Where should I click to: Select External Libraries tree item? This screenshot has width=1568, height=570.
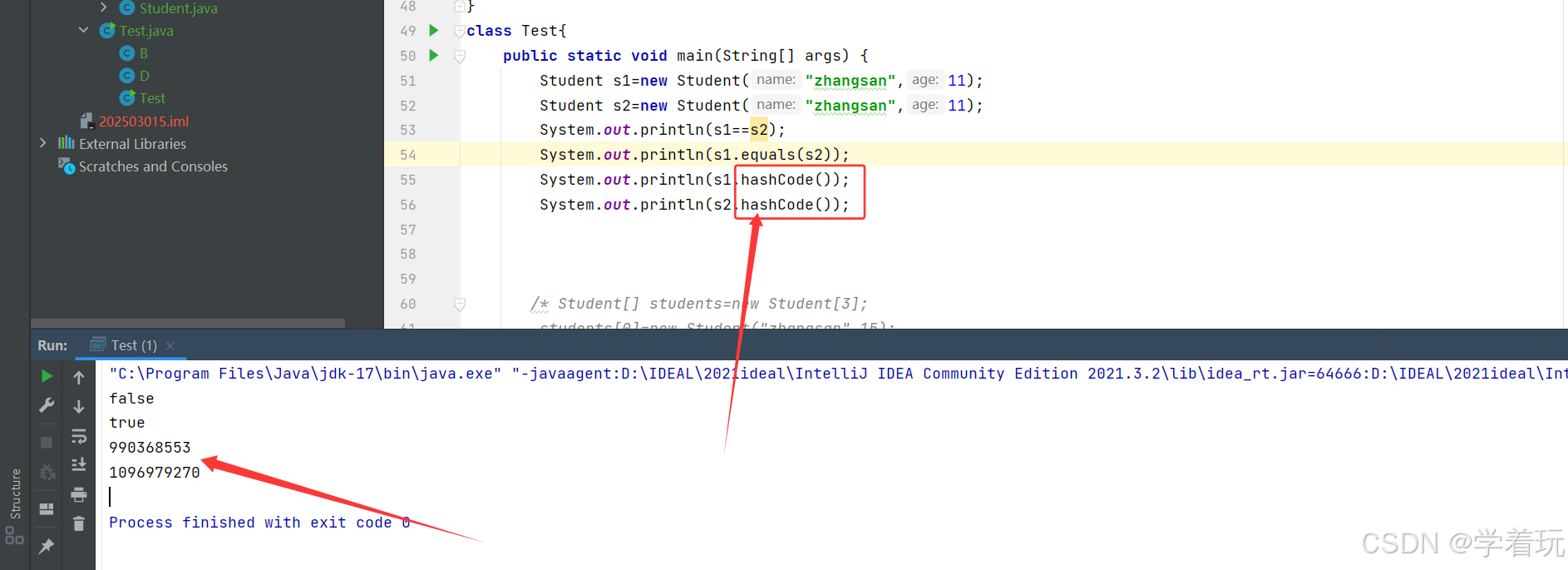(x=132, y=144)
